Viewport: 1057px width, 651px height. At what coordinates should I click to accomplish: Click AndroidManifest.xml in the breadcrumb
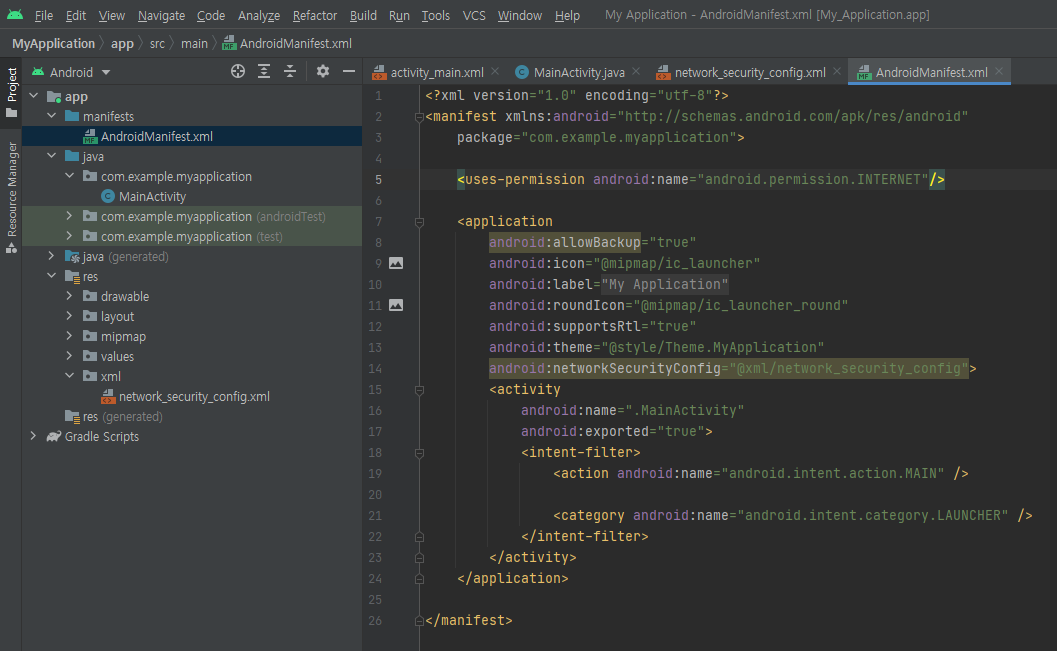pos(288,43)
